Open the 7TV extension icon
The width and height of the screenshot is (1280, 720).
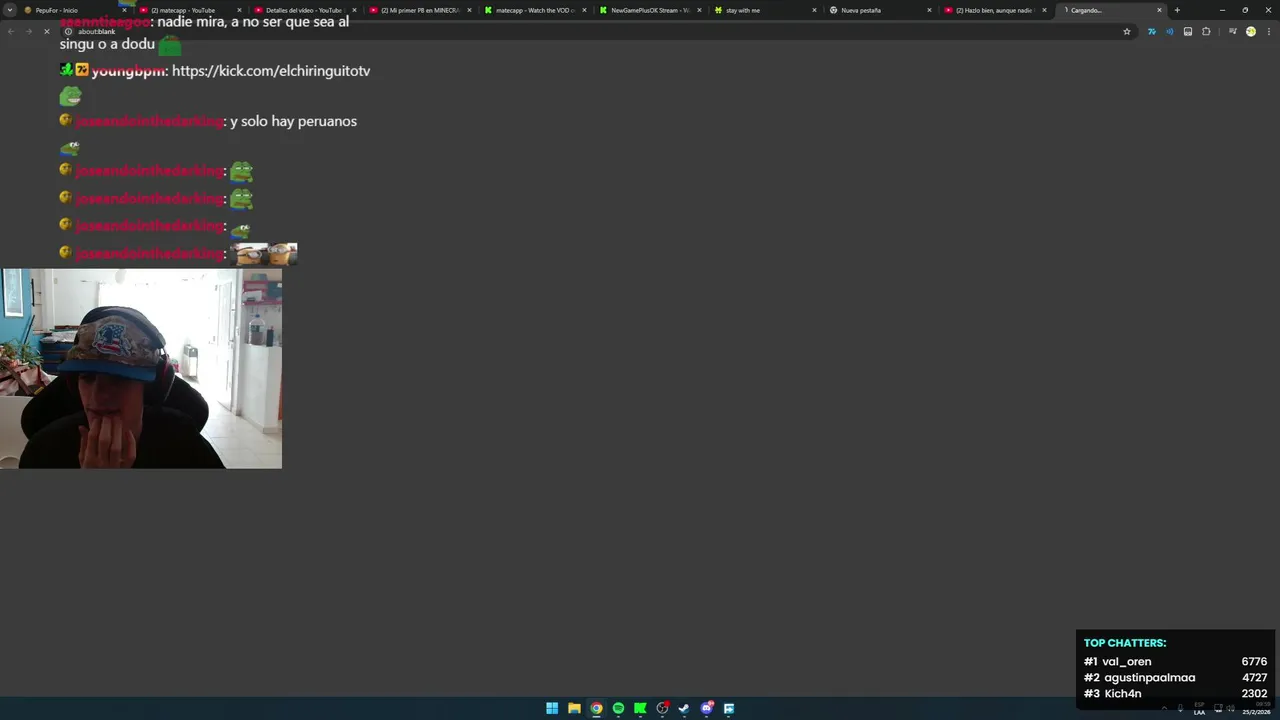[x=1152, y=31]
